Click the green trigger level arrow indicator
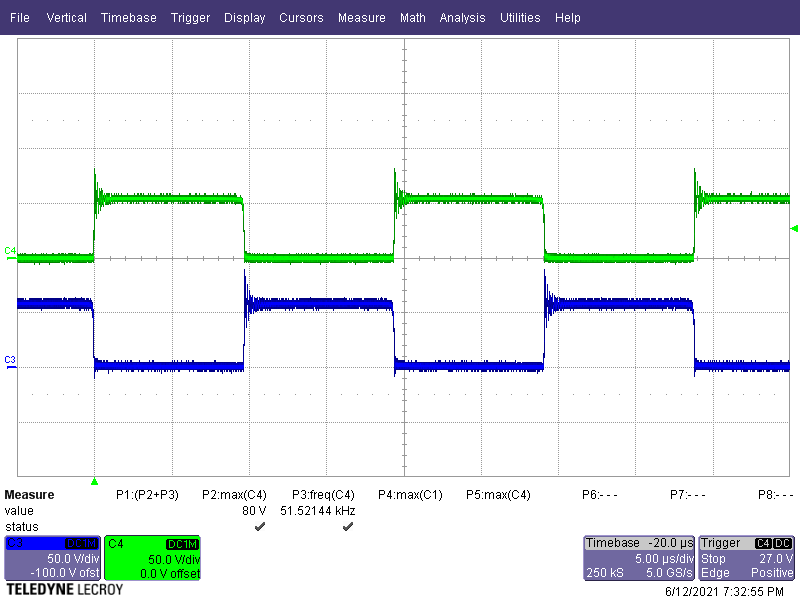This screenshot has width=800, height=600. pos(794,229)
